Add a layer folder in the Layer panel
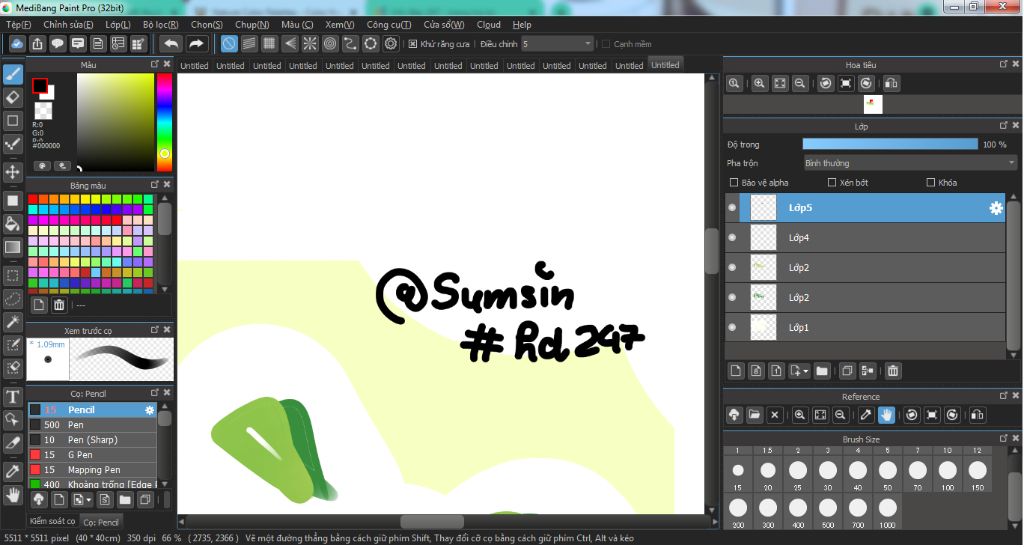 click(x=822, y=370)
